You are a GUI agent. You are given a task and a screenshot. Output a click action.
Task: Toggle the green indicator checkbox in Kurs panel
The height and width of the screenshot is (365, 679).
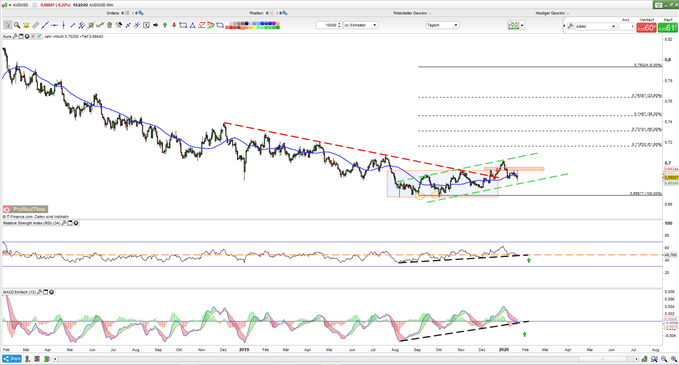(39, 36)
